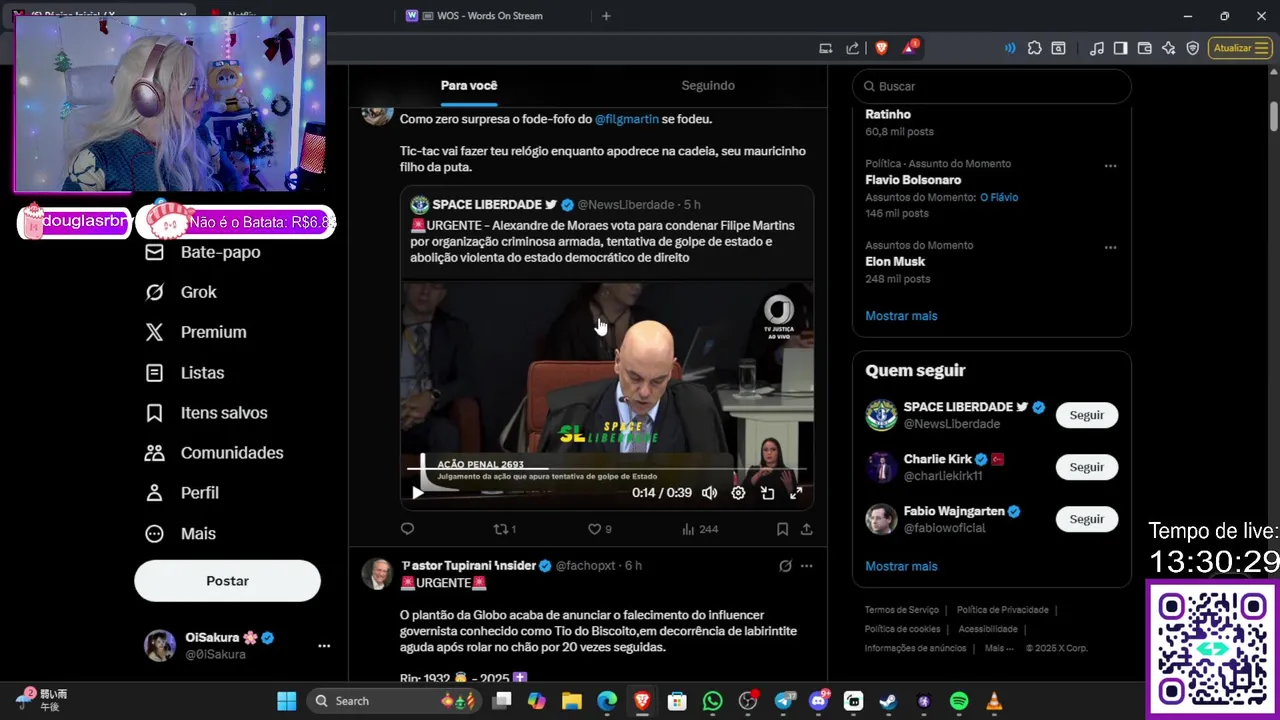Show more accounts to follow
The image size is (1280, 720).
click(x=901, y=566)
